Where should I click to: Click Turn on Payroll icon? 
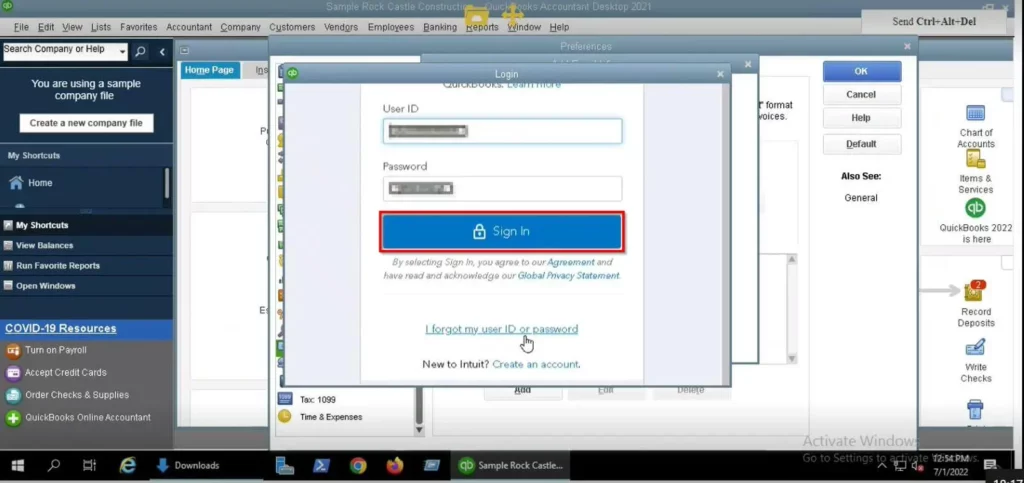[x=13, y=351]
